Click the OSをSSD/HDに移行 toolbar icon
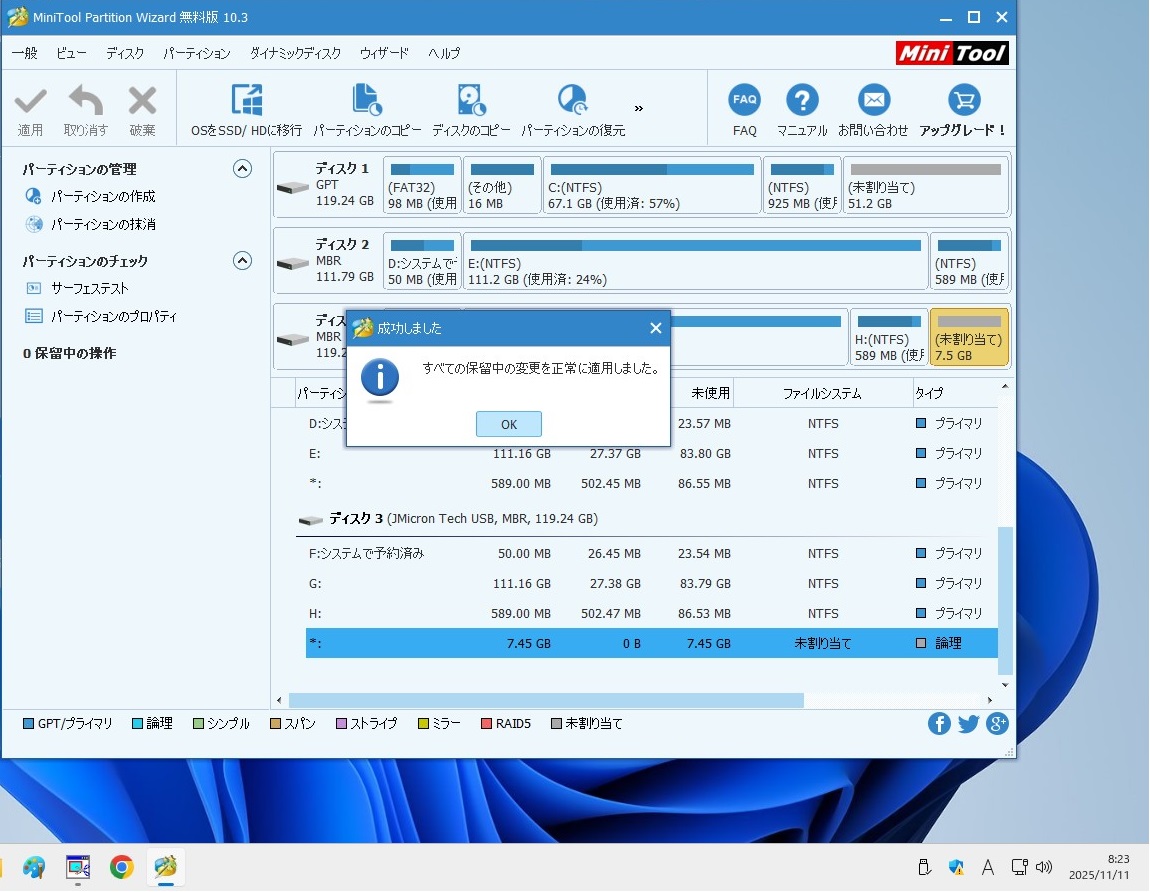The width and height of the screenshot is (1150, 892). point(246,101)
